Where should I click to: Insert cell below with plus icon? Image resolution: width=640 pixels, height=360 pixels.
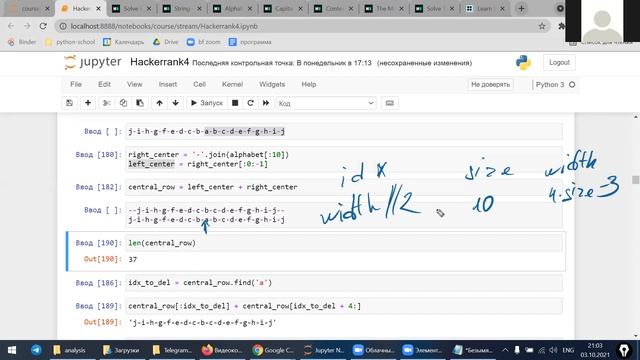click(88, 103)
